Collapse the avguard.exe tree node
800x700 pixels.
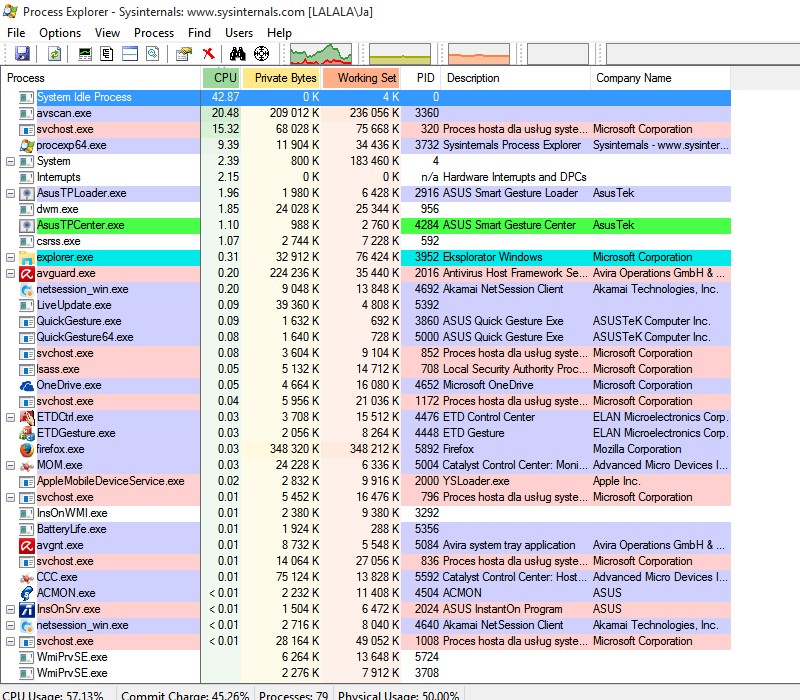point(10,273)
